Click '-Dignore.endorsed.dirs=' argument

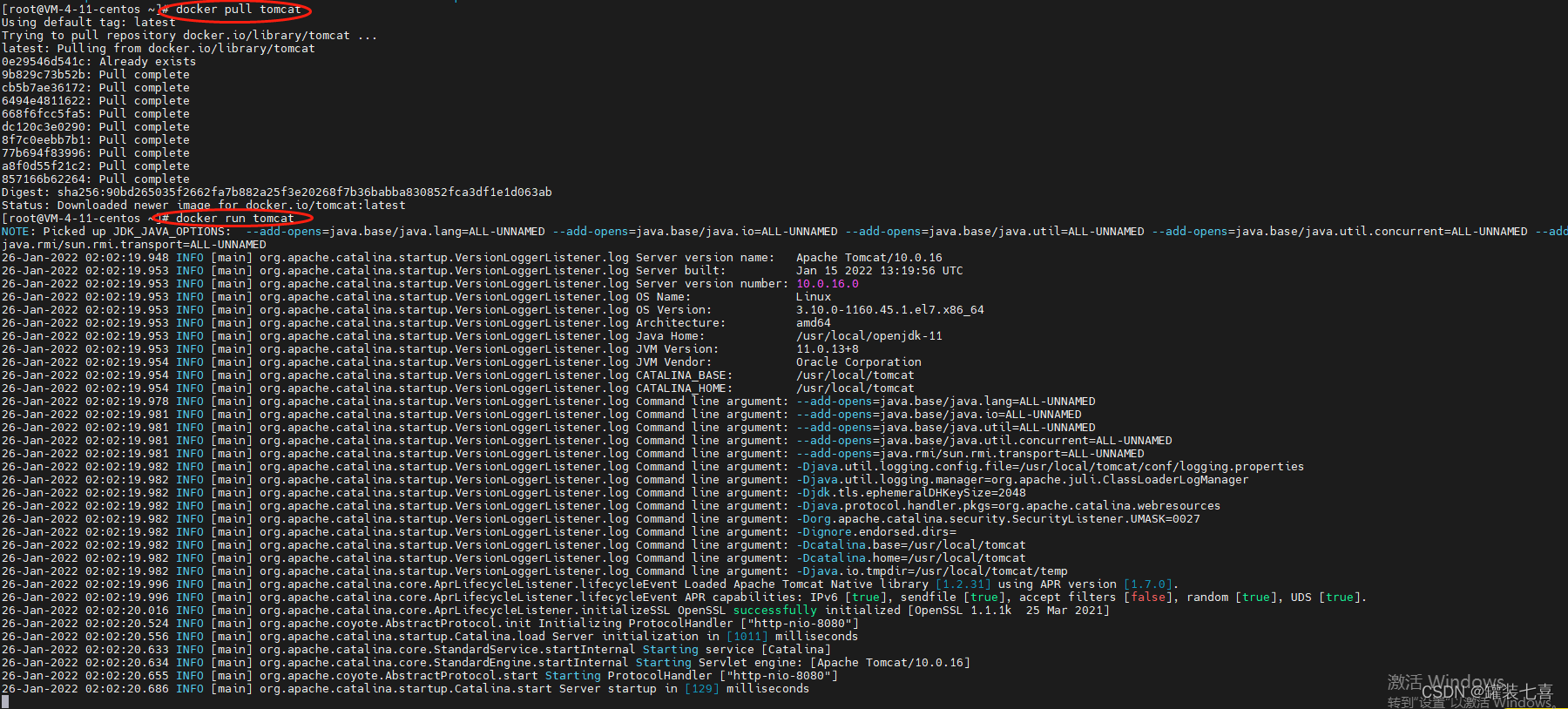pyautogui.click(x=875, y=532)
